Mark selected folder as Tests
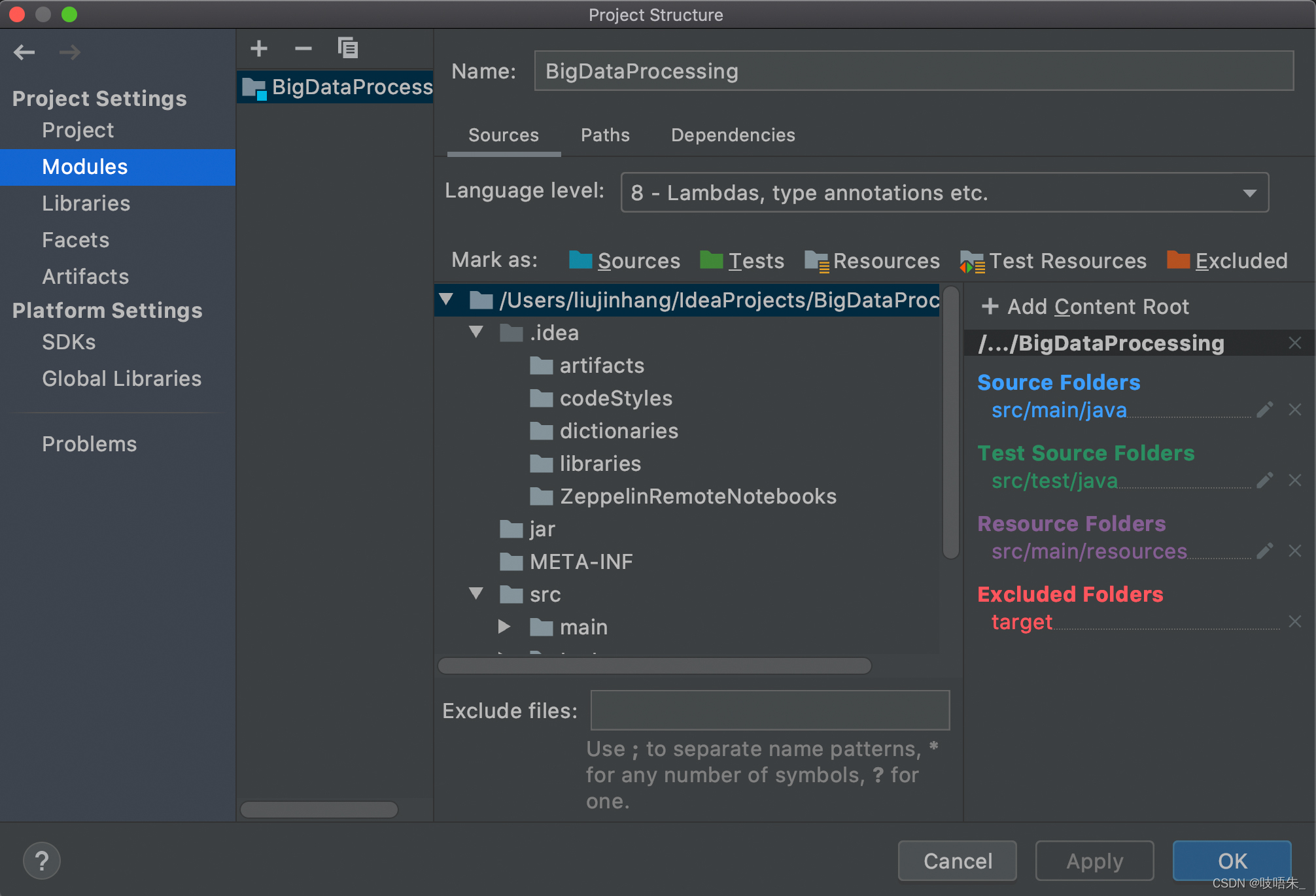Screen dimensions: 1316x896 tap(742, 261)
